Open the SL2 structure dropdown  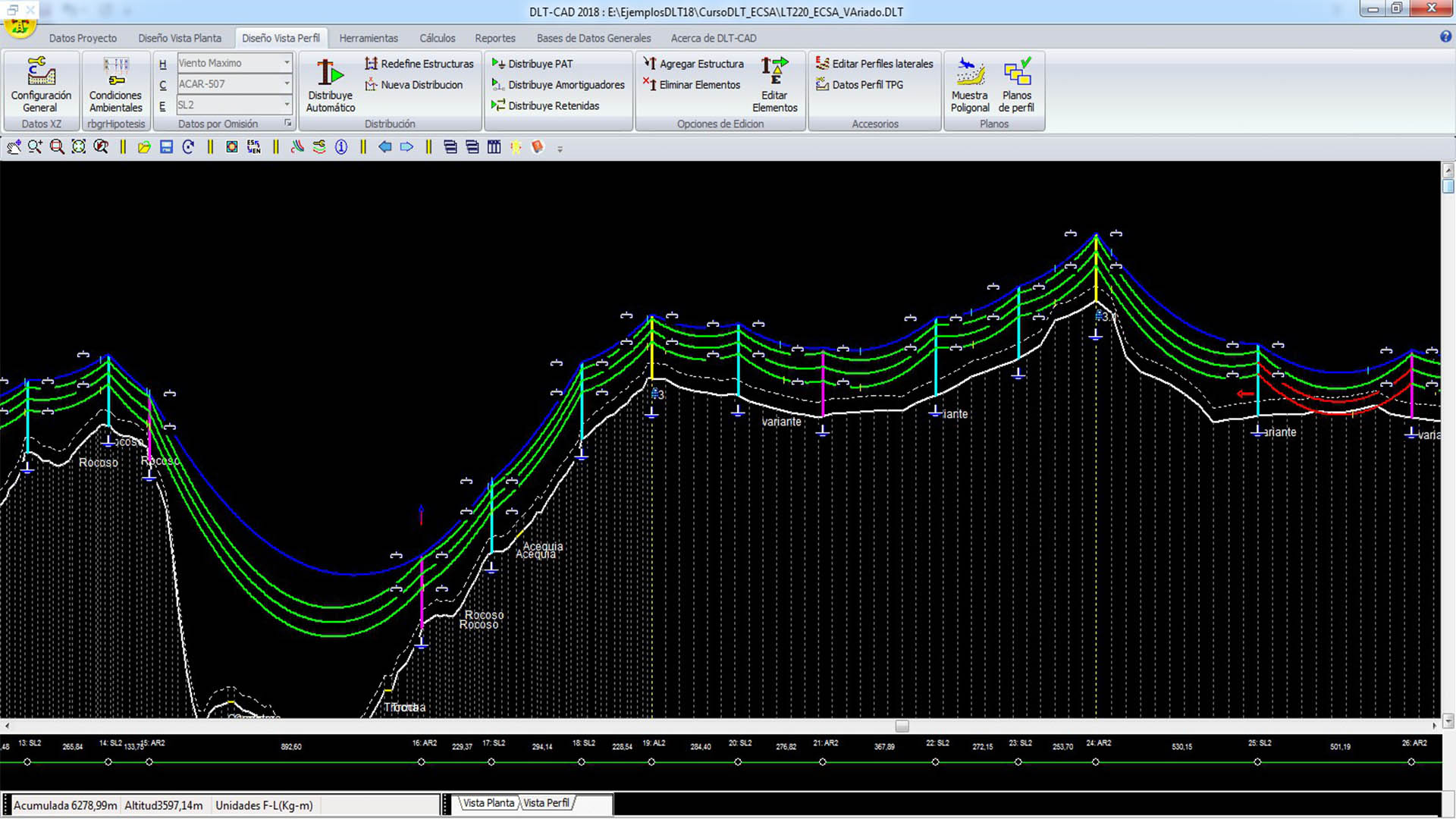click(287, 105)
